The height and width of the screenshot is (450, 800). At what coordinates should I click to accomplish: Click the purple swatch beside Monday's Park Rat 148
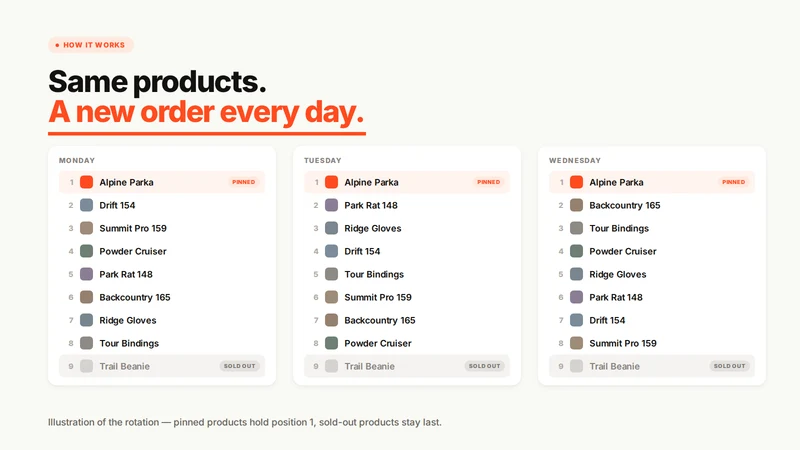[x=87, y=274]
